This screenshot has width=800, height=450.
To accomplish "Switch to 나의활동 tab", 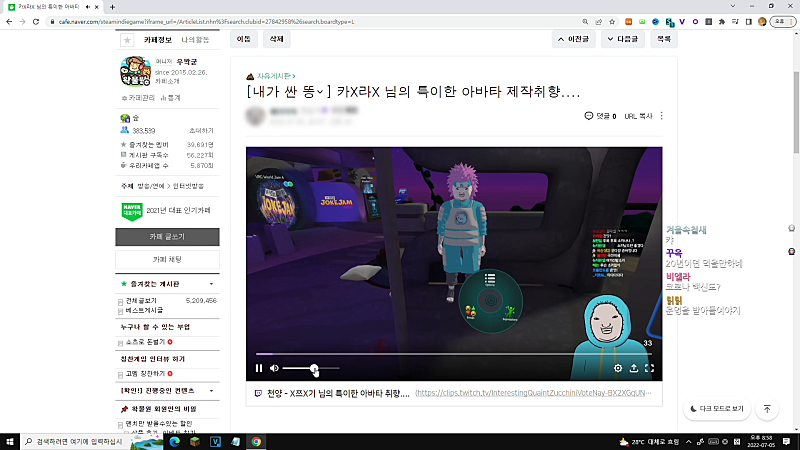I will tap(195, 40).
